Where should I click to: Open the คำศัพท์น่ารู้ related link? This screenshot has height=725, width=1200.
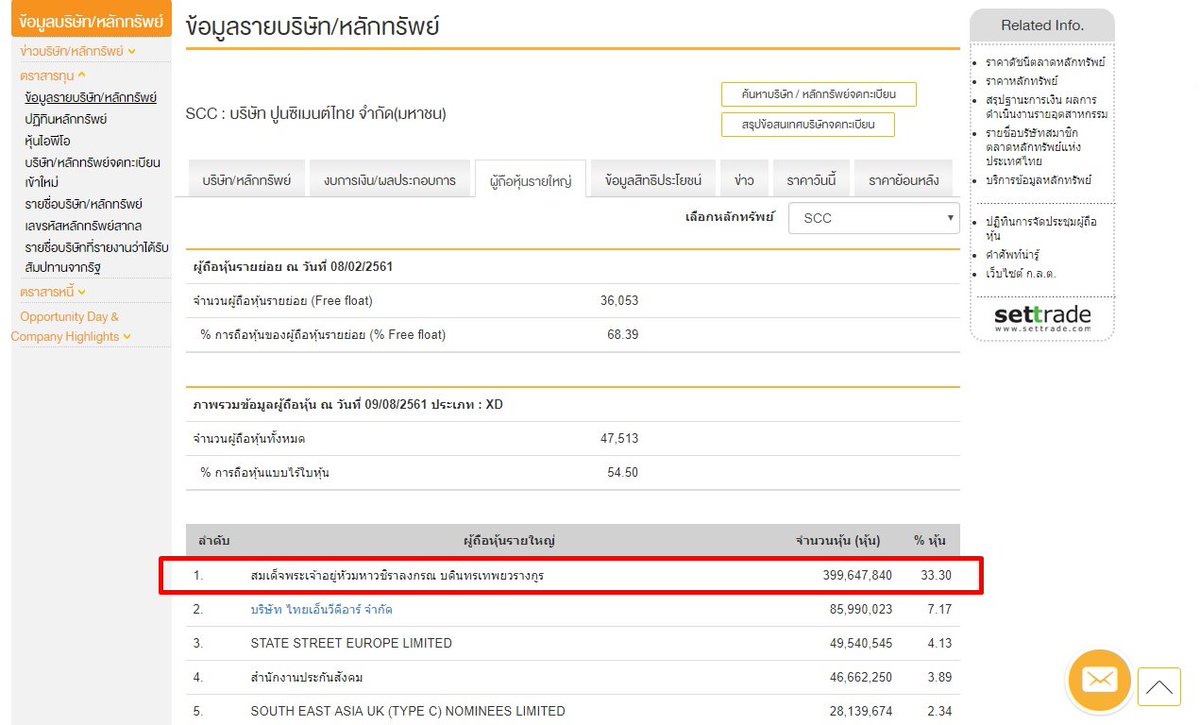1012,255
